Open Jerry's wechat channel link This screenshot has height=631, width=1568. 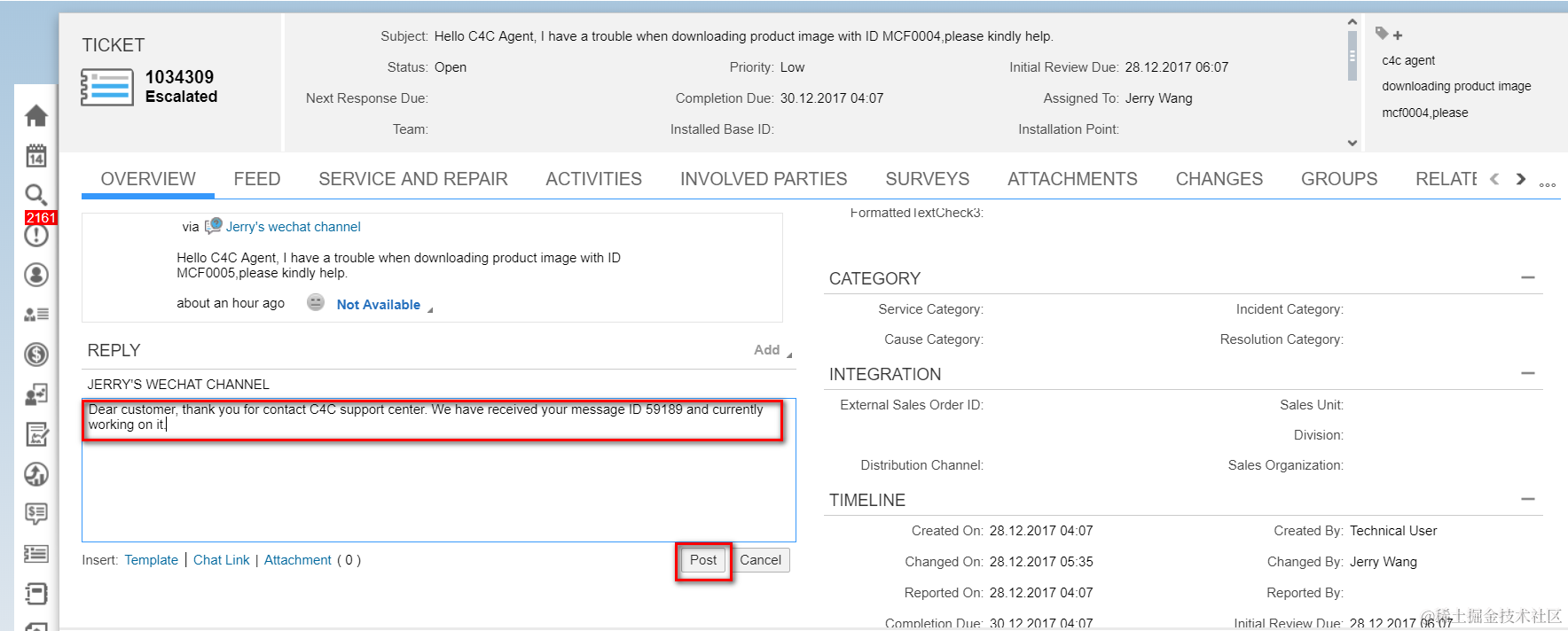tap(294, 227)
